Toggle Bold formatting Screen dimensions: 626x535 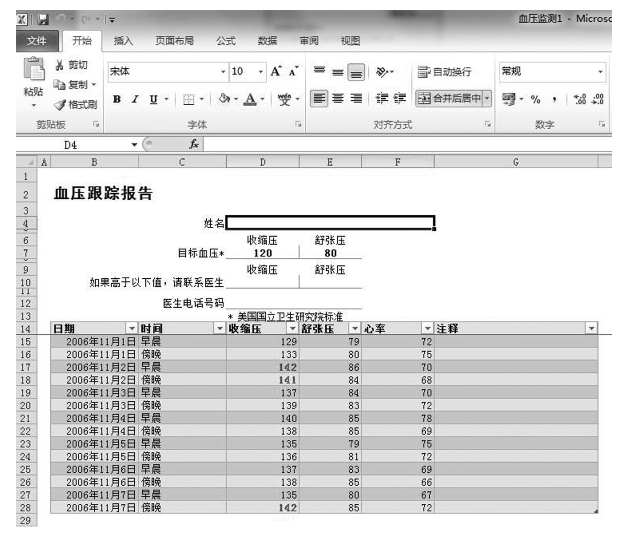pos(117,99)
